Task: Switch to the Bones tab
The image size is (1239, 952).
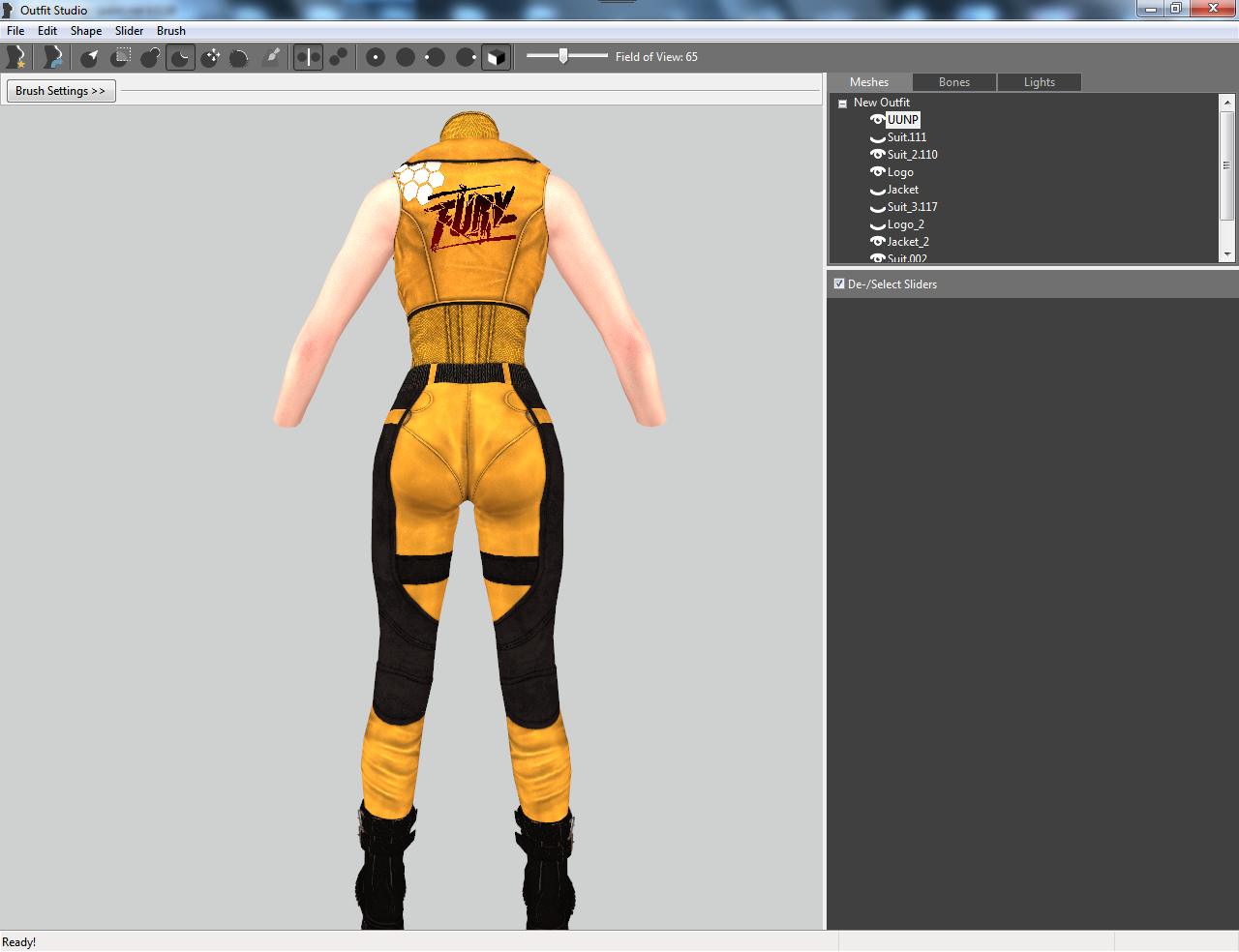Action: pyautogui.click(x=954, y=82)
